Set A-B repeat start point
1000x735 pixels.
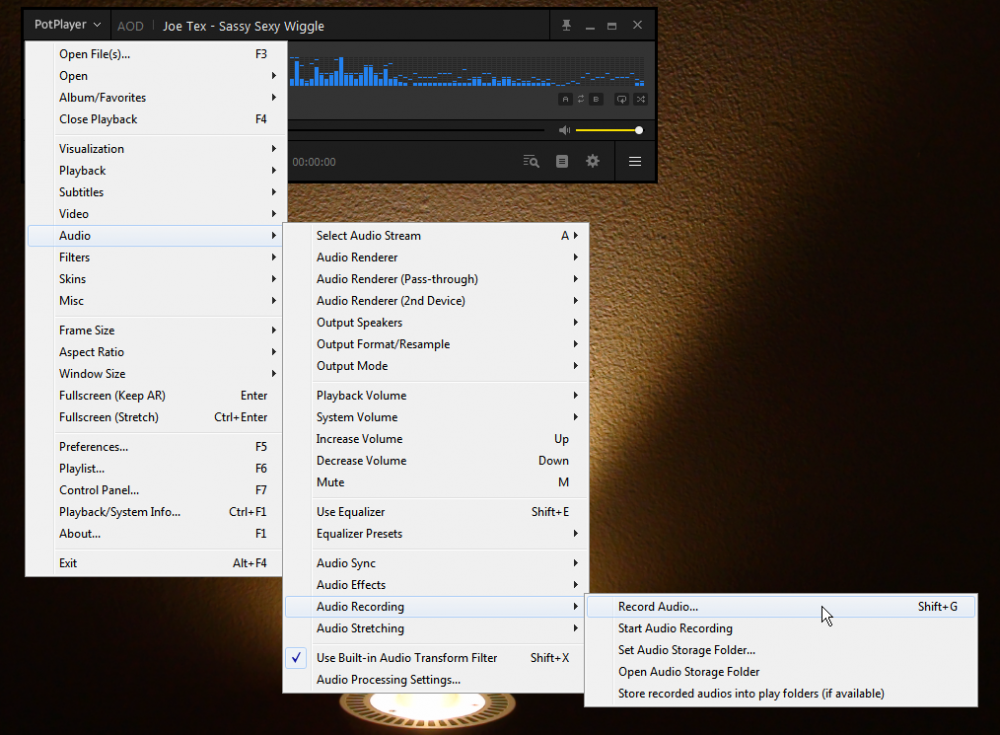pos(565,98)
